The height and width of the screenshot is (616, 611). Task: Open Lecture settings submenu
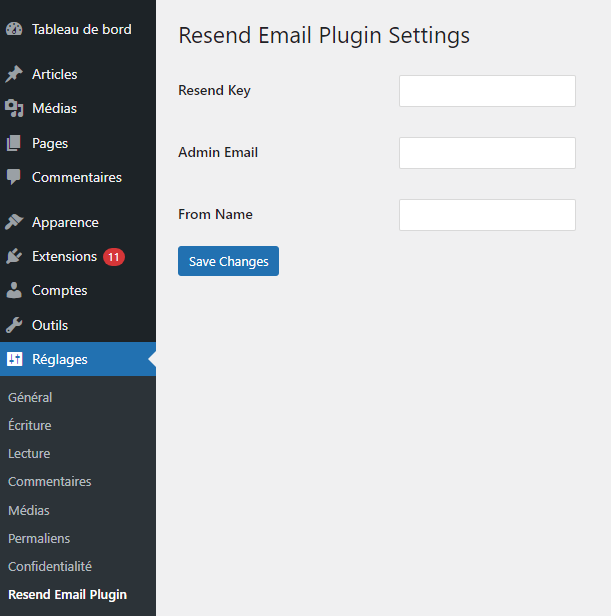click(29, 454)
